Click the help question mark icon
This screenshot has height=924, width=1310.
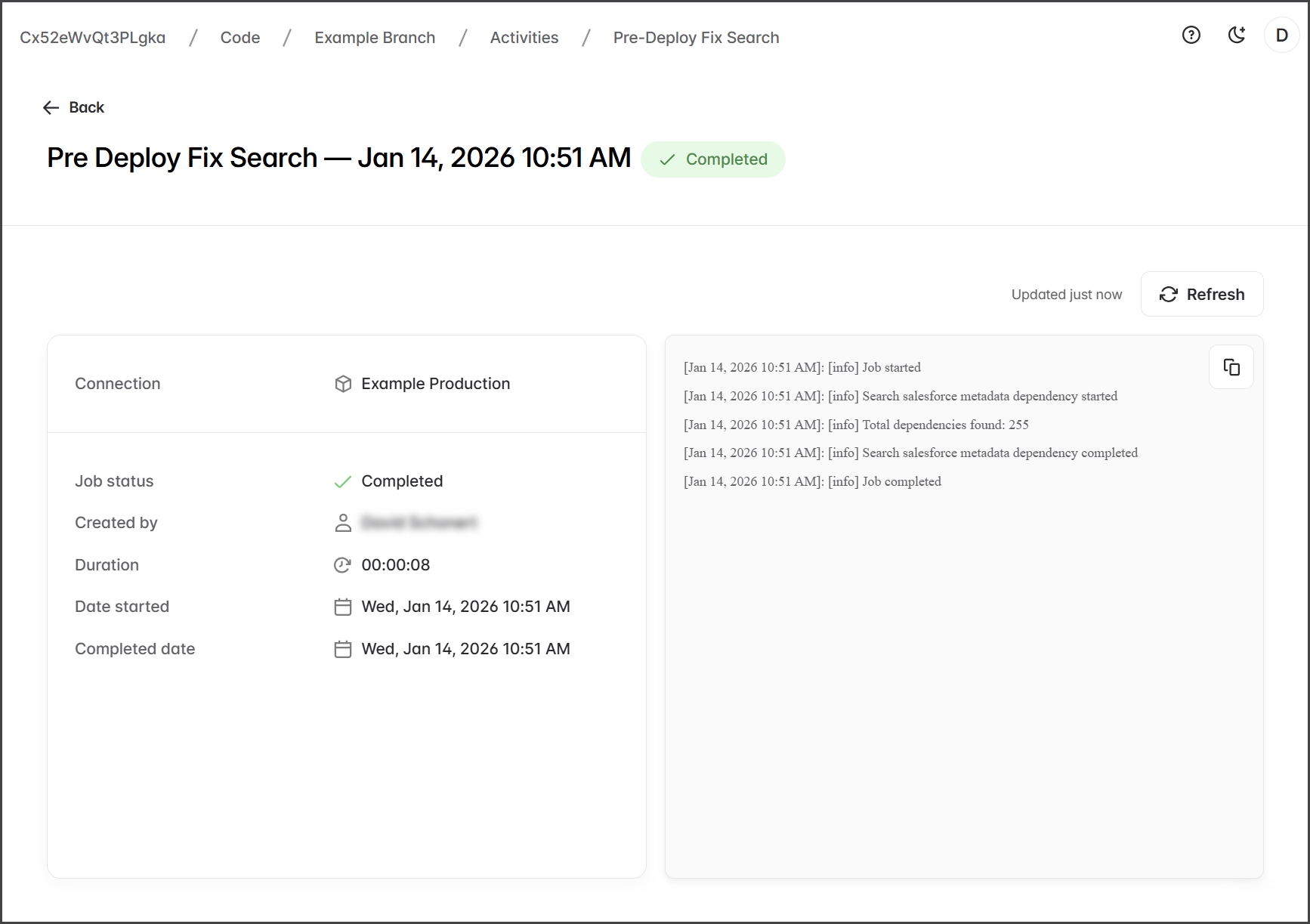coord(1191,35)
